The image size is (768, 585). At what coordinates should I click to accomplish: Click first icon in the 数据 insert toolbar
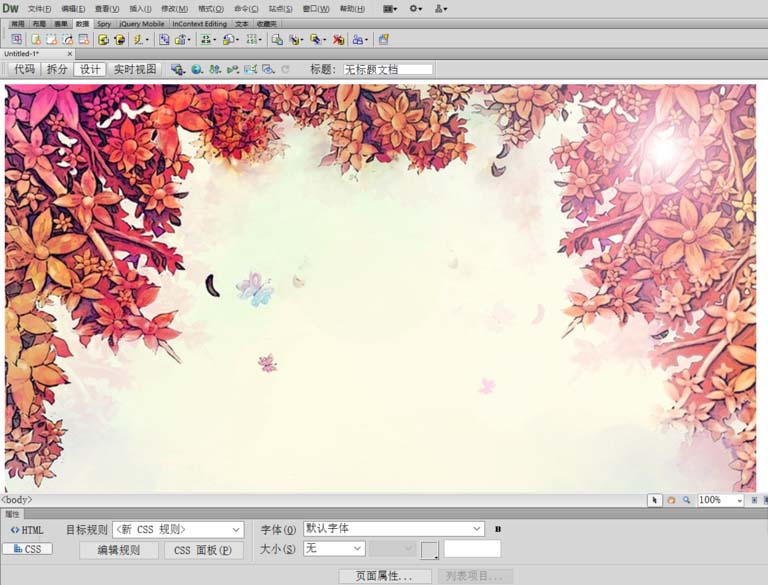click(x=17, y=40)
